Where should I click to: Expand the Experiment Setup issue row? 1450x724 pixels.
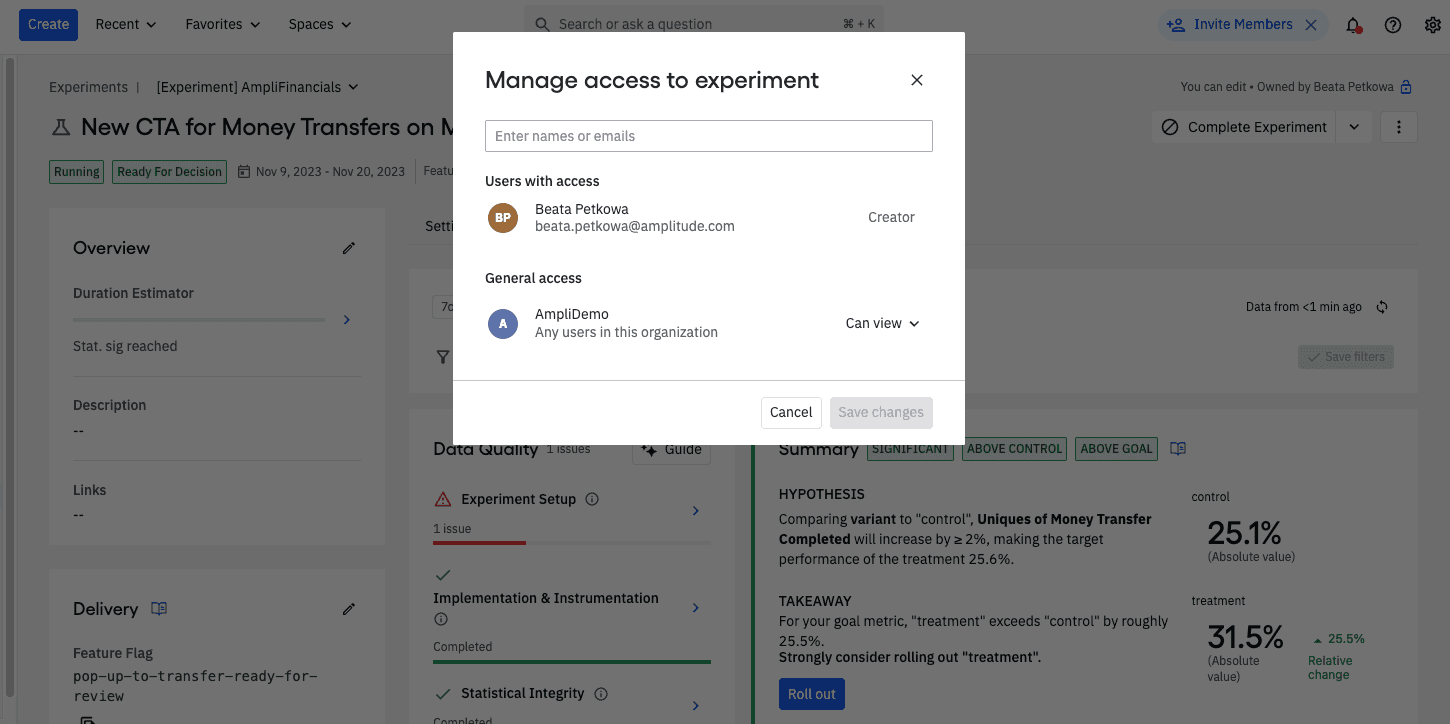tap(696, 511)
